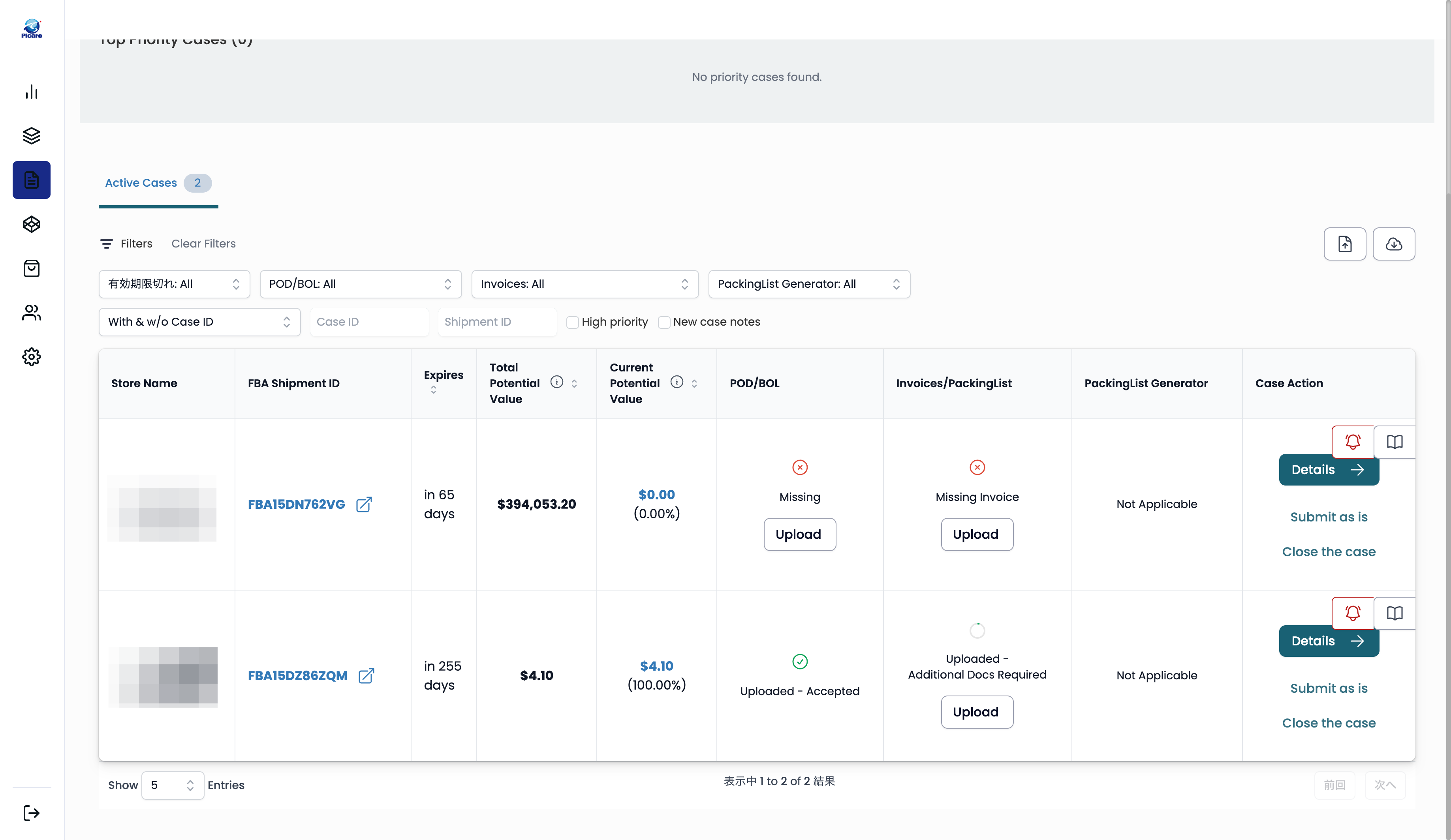This screenshot has height=840, width=1451.
Task: Focus the Case ID input field
Action: (x=369, y=322)
